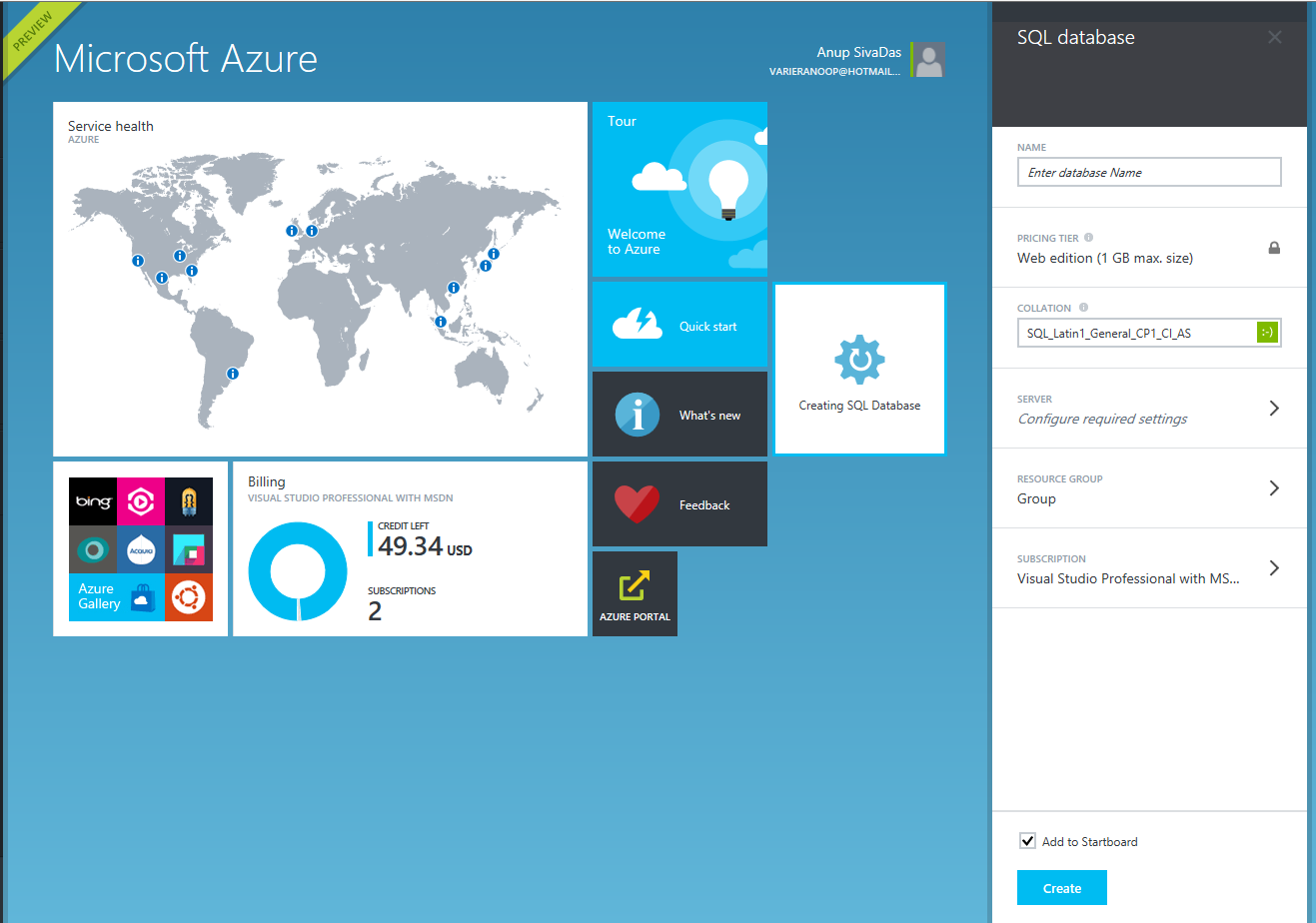Click the pricing tier lock icon
Image resolution: width=1316 pixels, height=923 pixels.
[1274, 248]
